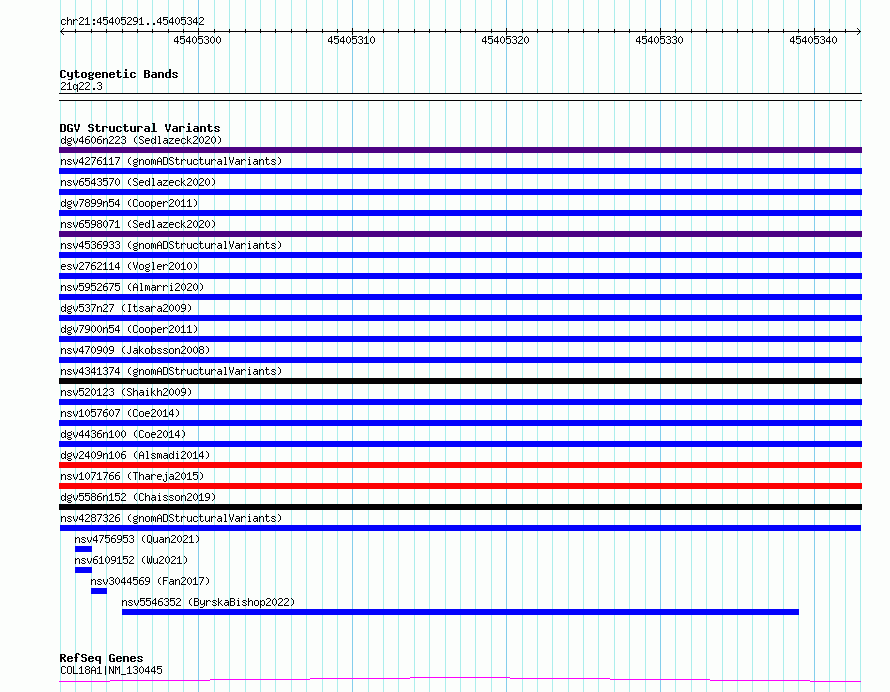Select nsv4536933 (gnomADStructuralVariants) label
The width and height of the screenshot is (890, 692).
coord(171,245)
